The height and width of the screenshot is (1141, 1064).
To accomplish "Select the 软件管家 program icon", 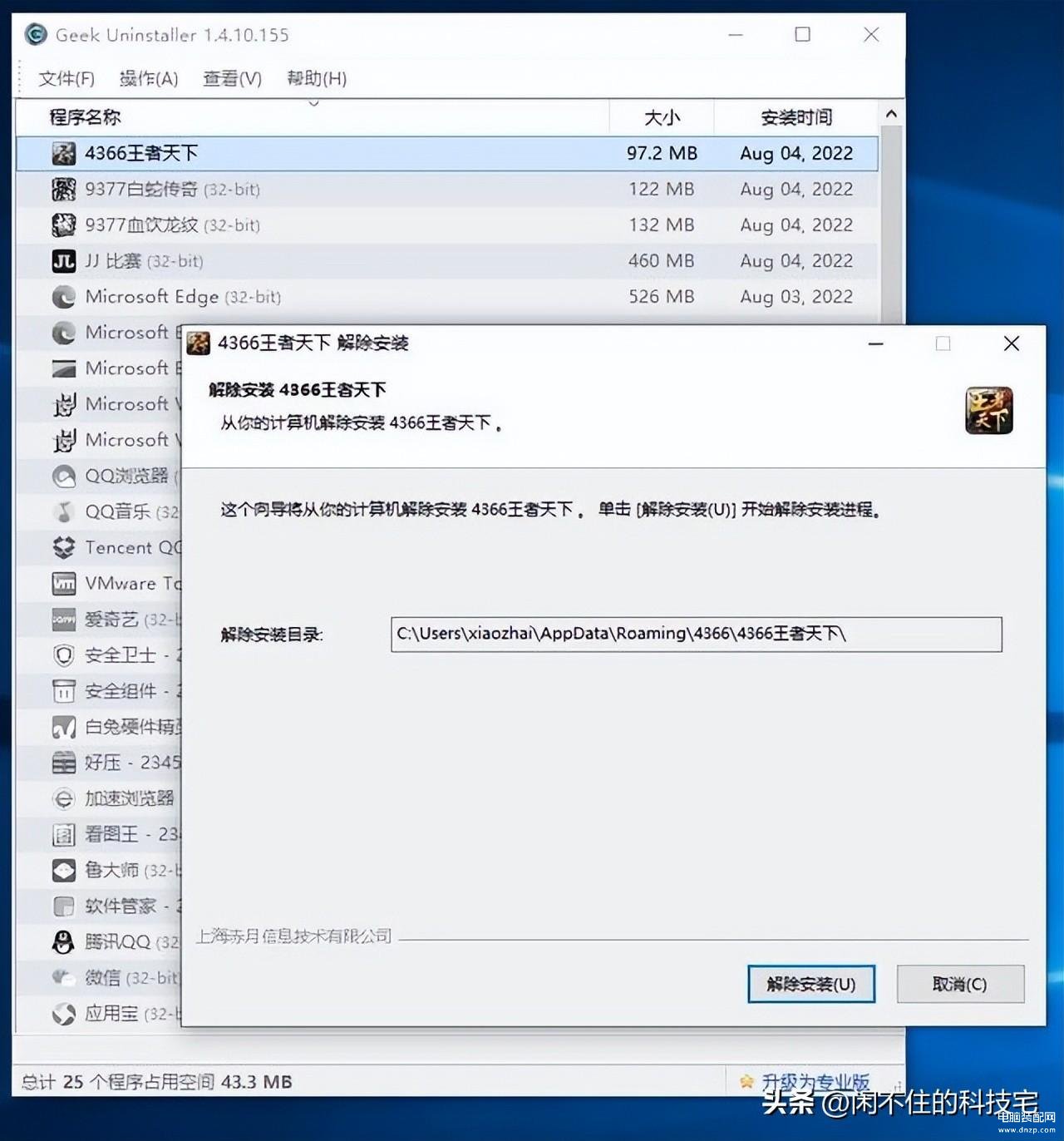I will [x=64, y=906].
